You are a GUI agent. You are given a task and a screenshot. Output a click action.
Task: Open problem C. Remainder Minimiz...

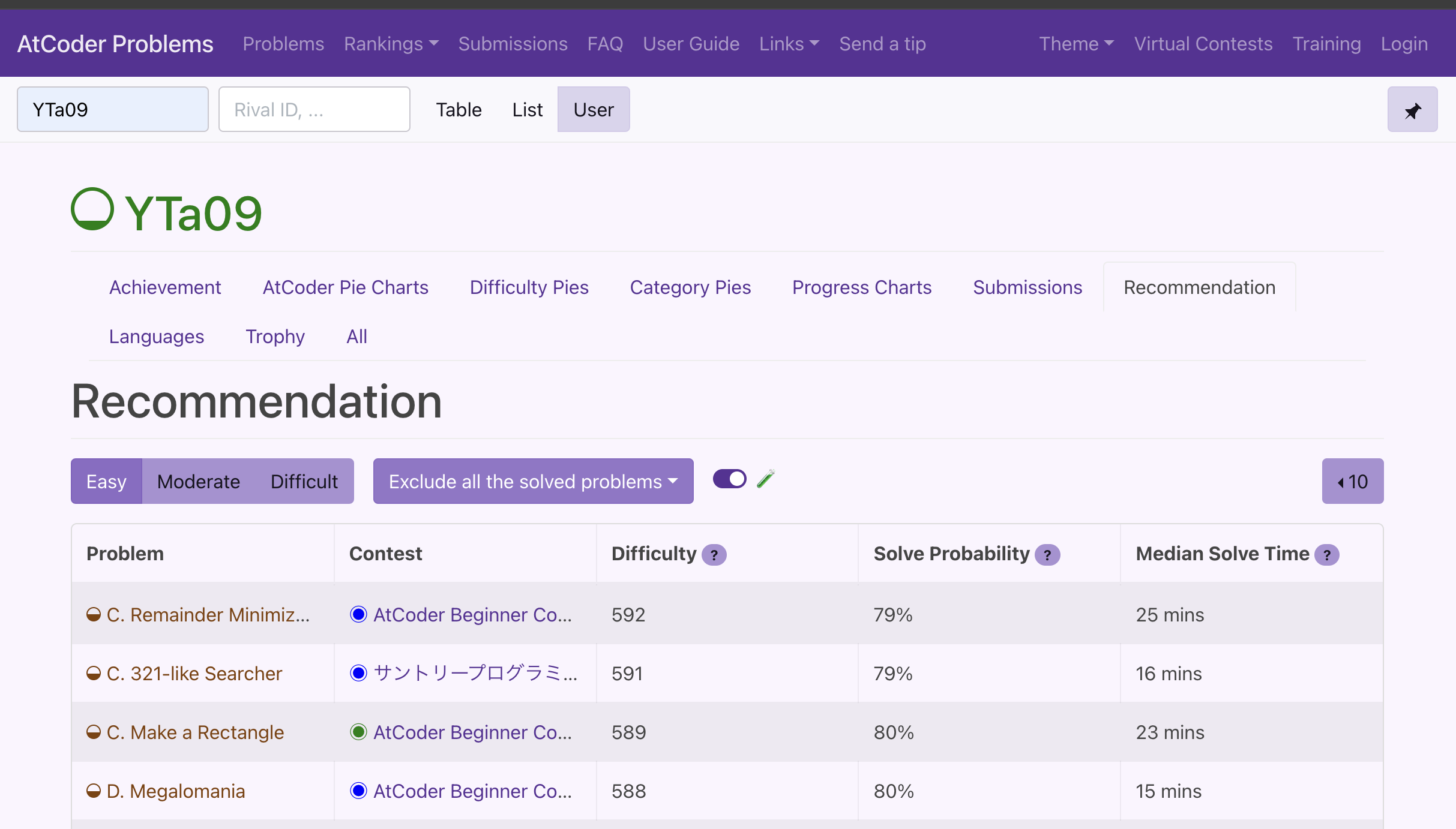[x=208, y=614]
